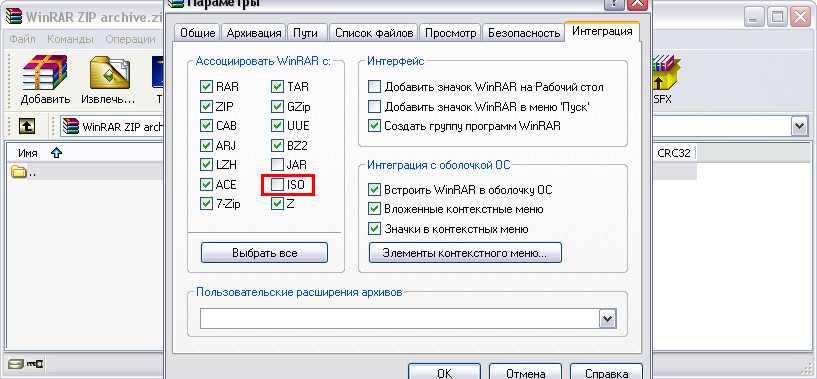Screen dimensions: 817x379
Task: Switch to the Пути tab
Action: pos(307,33)
